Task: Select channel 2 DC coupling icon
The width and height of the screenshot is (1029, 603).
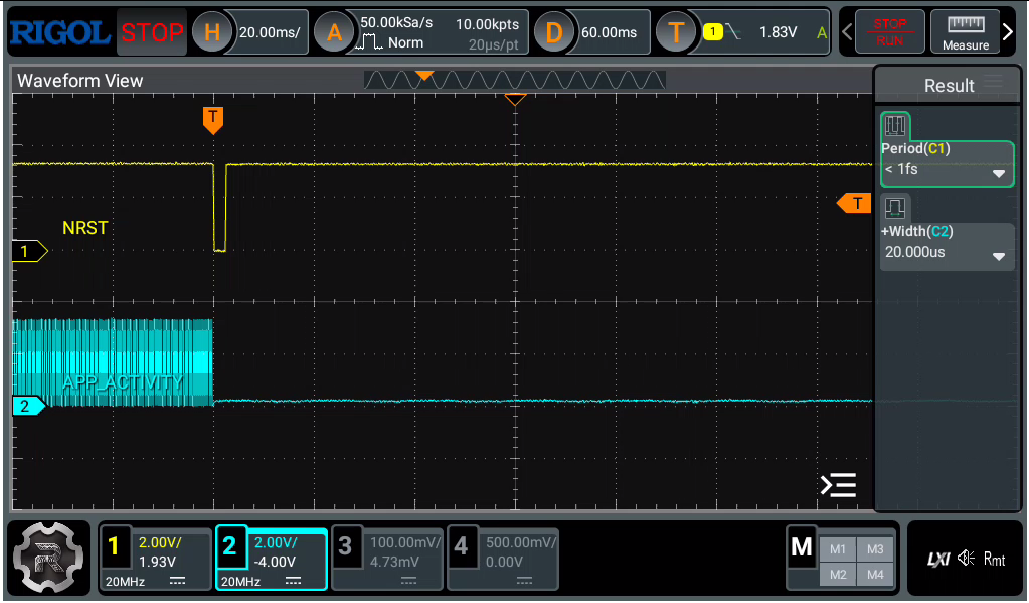Action: (x=293, y=581)
